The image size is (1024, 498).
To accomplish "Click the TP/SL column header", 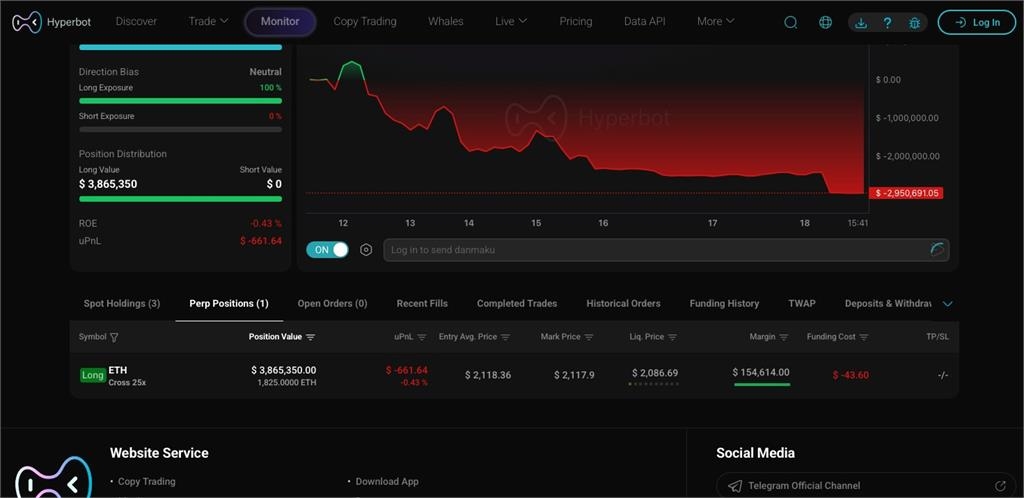I will [936, 337].
